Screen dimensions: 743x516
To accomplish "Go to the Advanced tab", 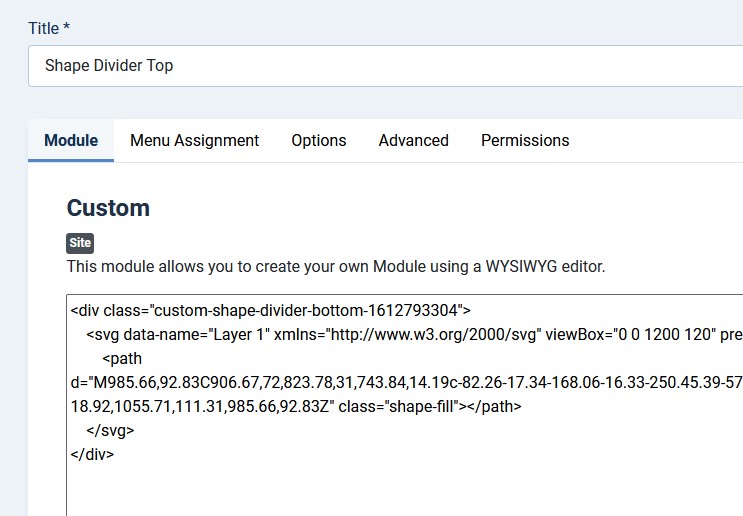I will [x=414, y=140].
